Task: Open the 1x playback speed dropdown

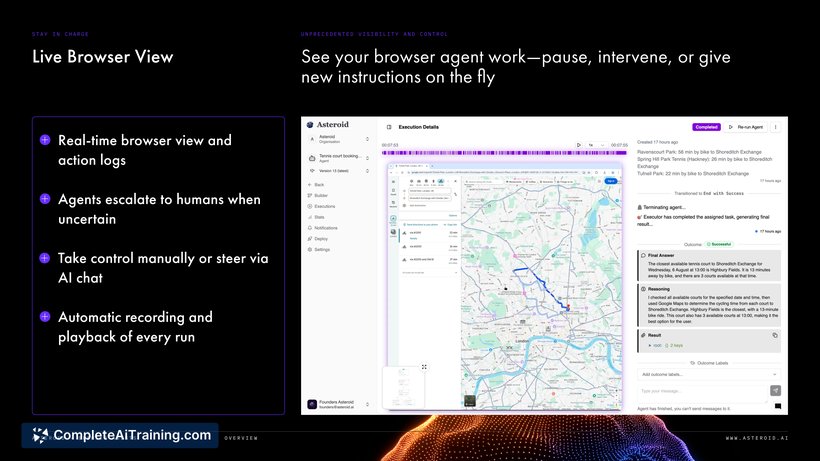Action: pos(596,145)
